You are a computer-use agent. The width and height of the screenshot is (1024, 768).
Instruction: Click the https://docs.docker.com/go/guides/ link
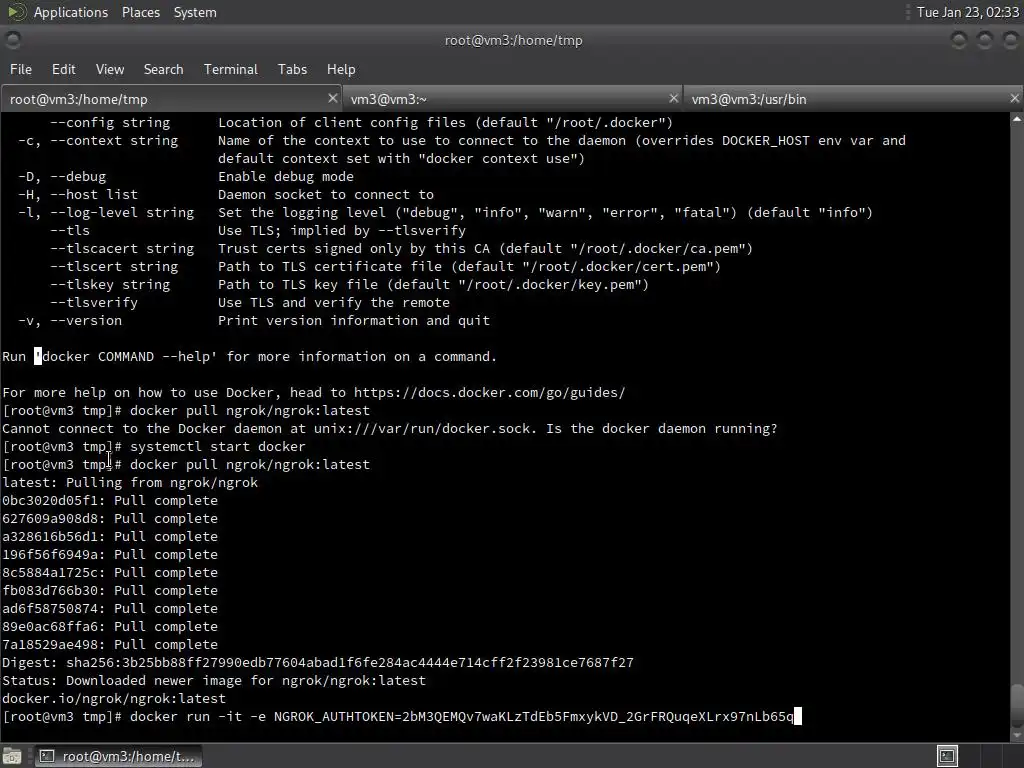click(x=489, y=392)
